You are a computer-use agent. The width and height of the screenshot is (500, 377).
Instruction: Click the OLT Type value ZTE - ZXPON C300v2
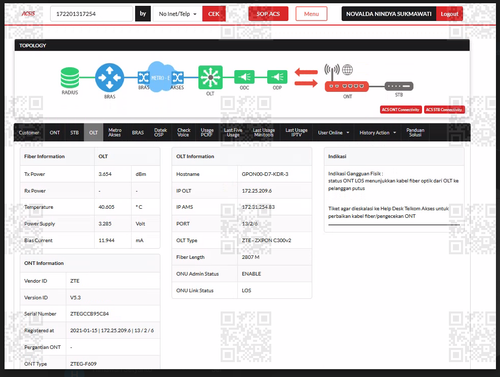point(266,240)
